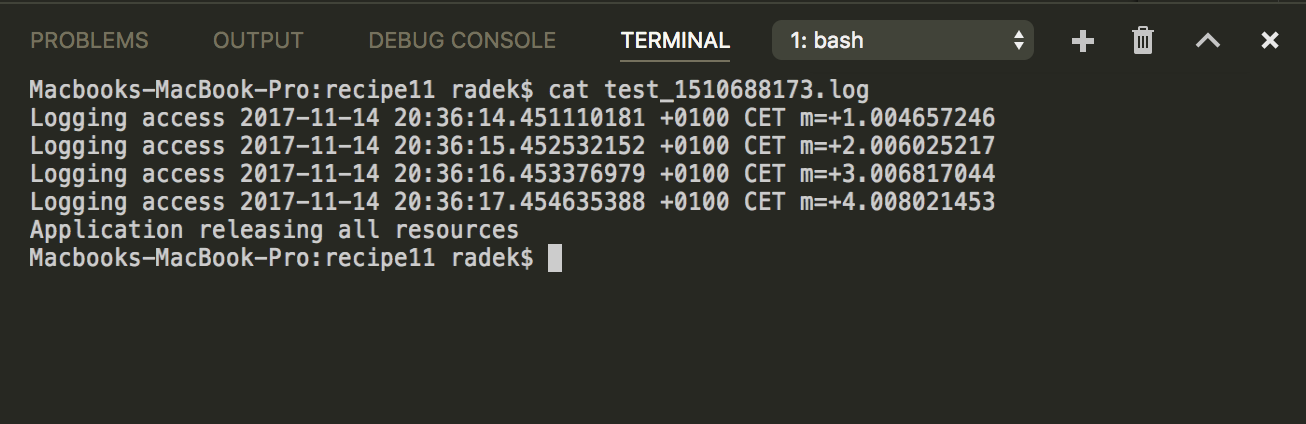Open the DEBUG CONSOLE tab

point(462,41)
